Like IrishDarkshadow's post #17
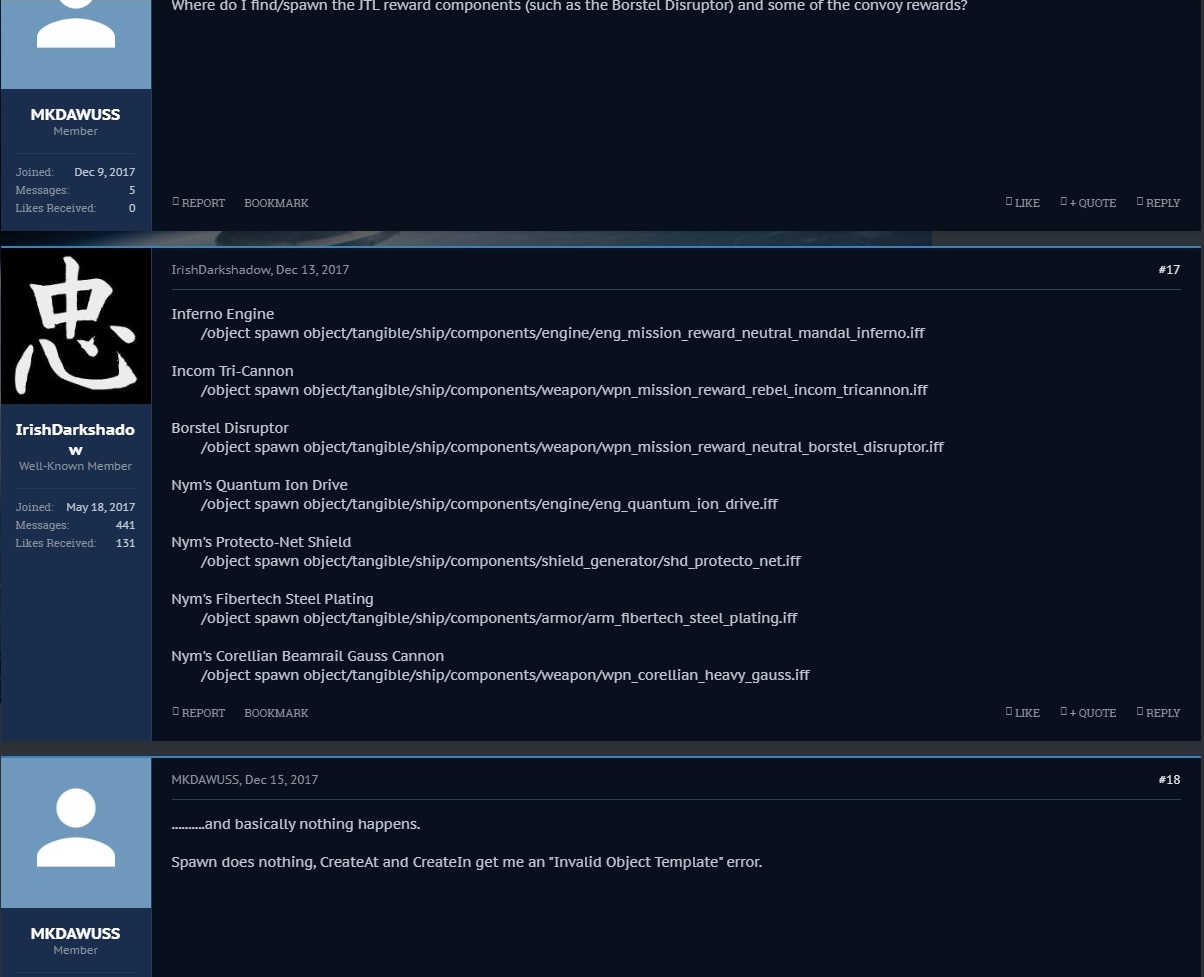Screen dimensions: 1204x977 [1023, 713]
